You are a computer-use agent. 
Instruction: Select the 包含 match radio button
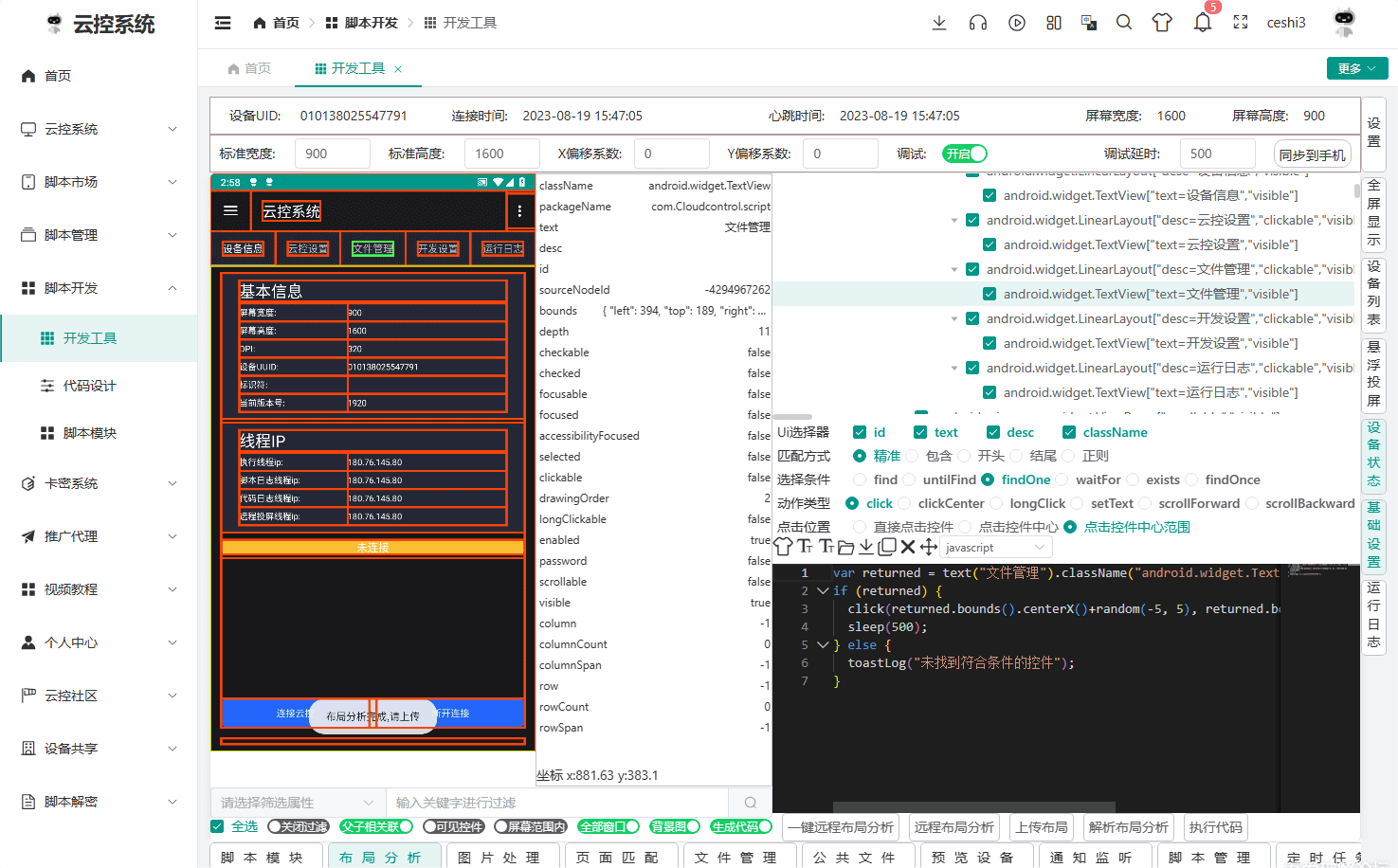[912, 456]
